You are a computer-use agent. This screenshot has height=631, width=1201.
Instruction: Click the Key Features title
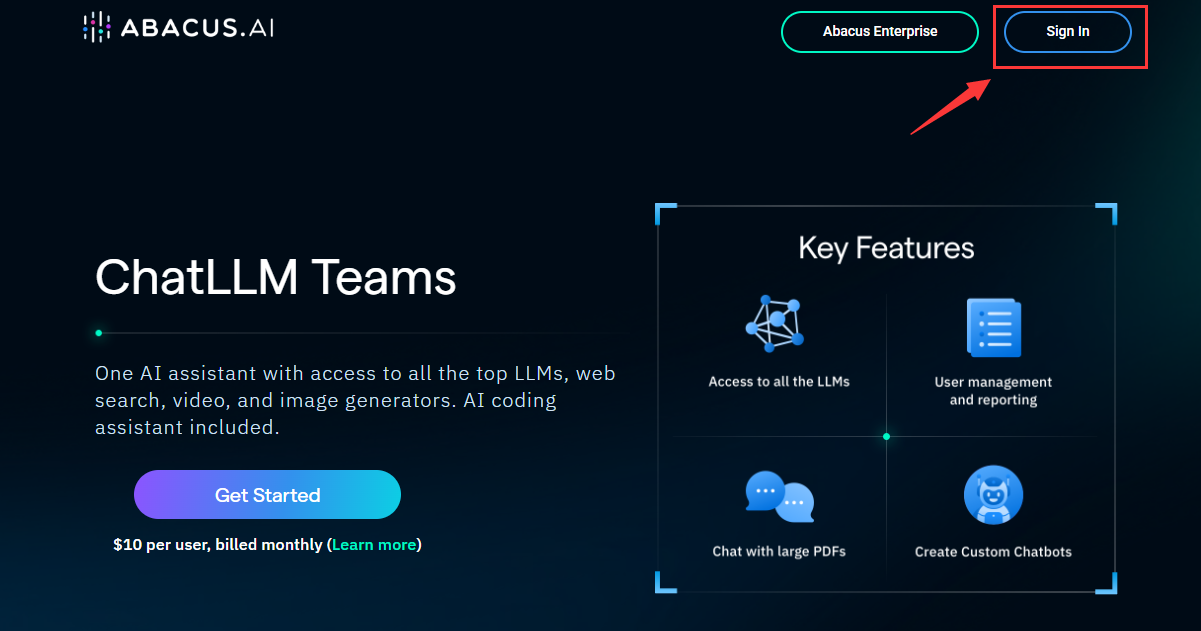click(x=886, y=248)
